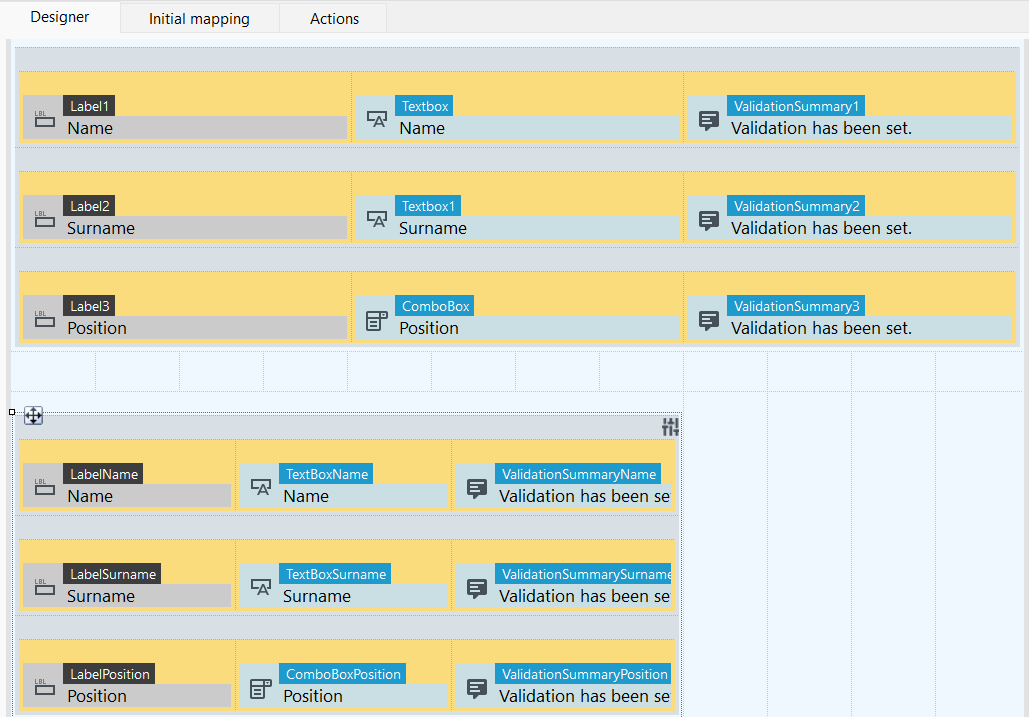Select the label icon next to LabelSurname
The width and height of the screenshot is (1029, 717).
point(45,586)
